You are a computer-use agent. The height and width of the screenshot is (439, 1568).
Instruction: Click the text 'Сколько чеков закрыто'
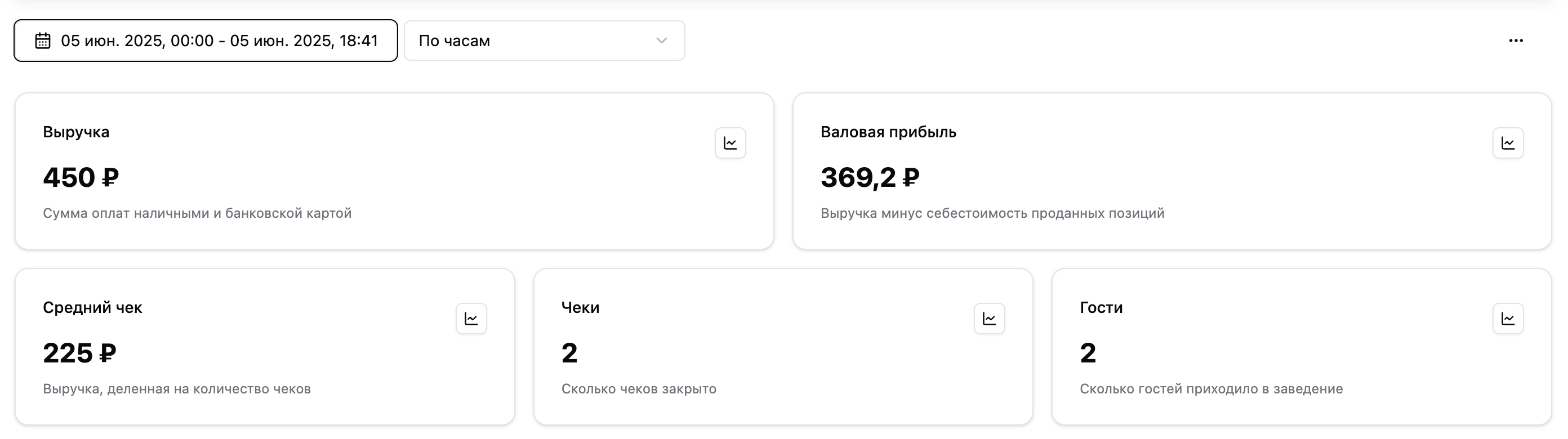click(639, 389)
